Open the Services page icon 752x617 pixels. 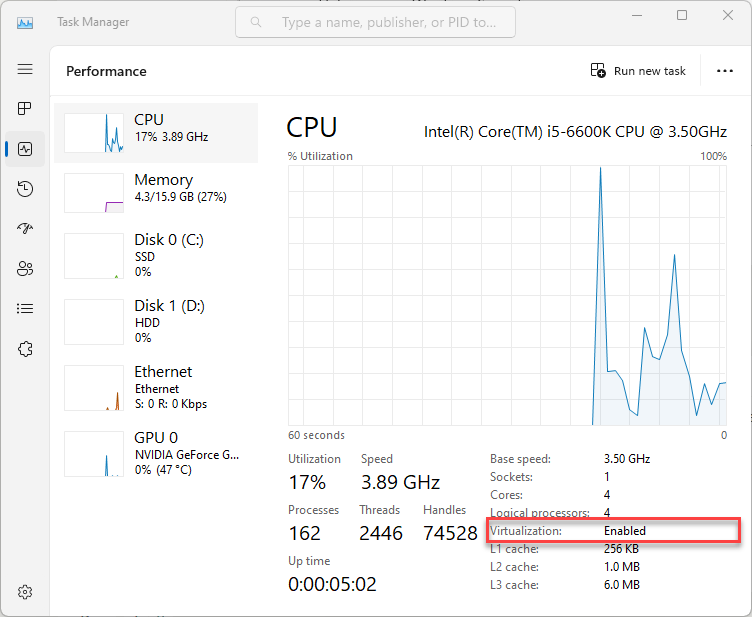[x=25, y=349]
